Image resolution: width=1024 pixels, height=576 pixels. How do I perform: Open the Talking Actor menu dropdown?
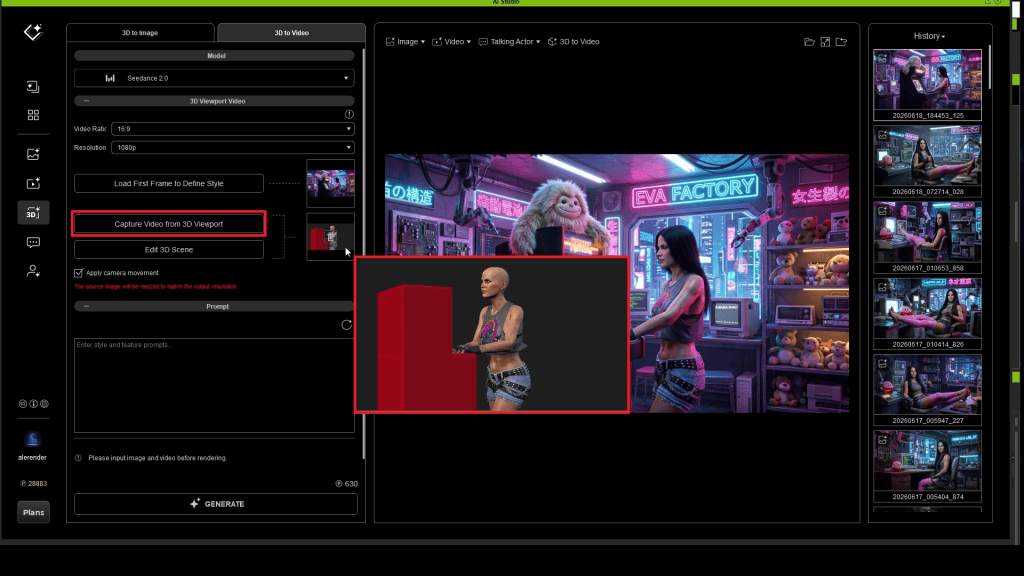(x=509, y=42)
